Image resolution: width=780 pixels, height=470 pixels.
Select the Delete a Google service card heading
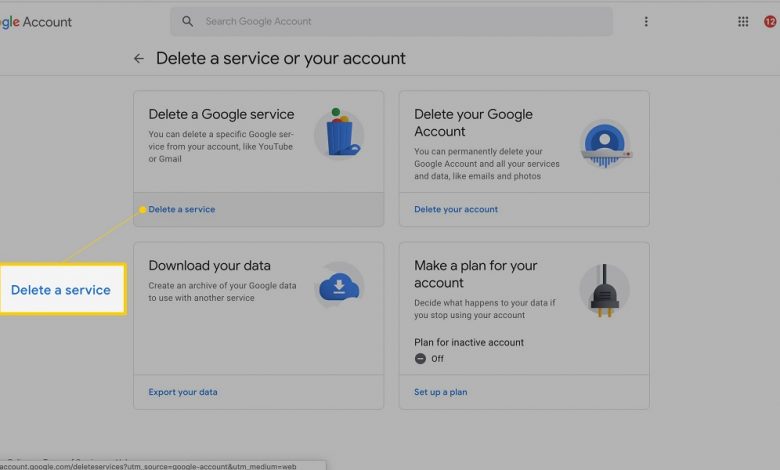(221, 115)
